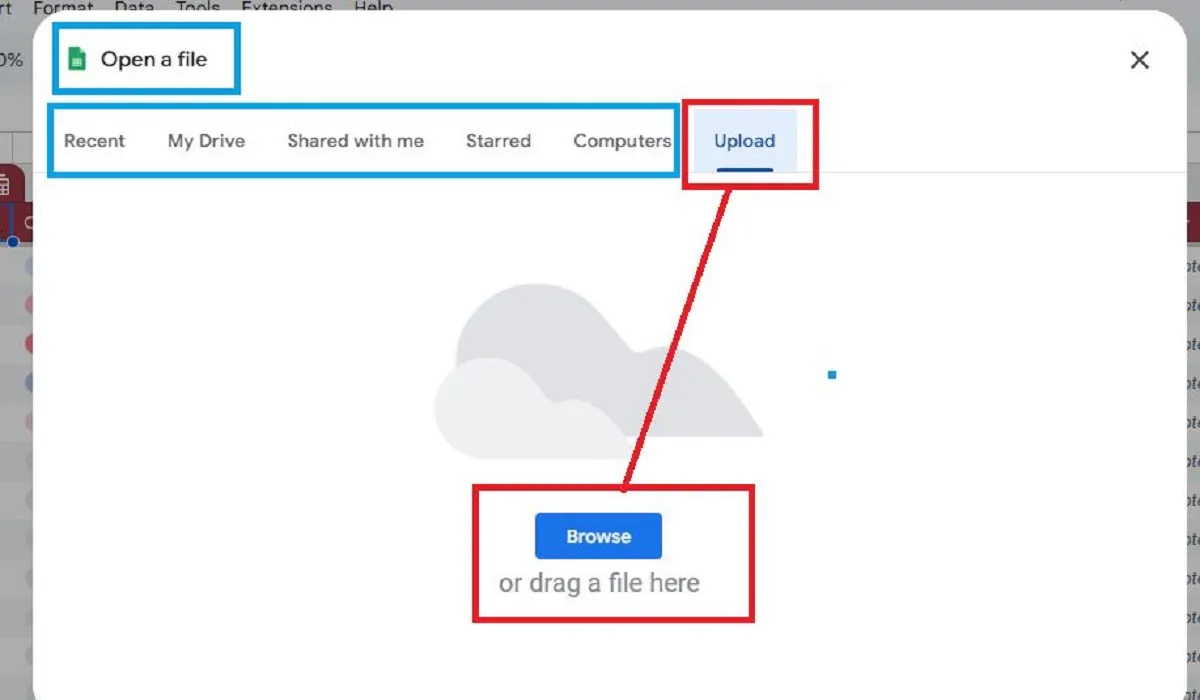The height and width of the screenshot is (700, 1200).
Task: Go to the Starred tab
Action: coord(498,141)
